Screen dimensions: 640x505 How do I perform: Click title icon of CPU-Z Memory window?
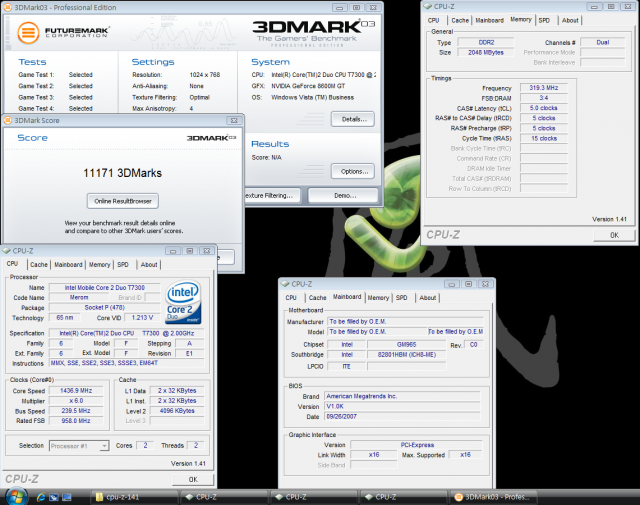coord(428,7)
